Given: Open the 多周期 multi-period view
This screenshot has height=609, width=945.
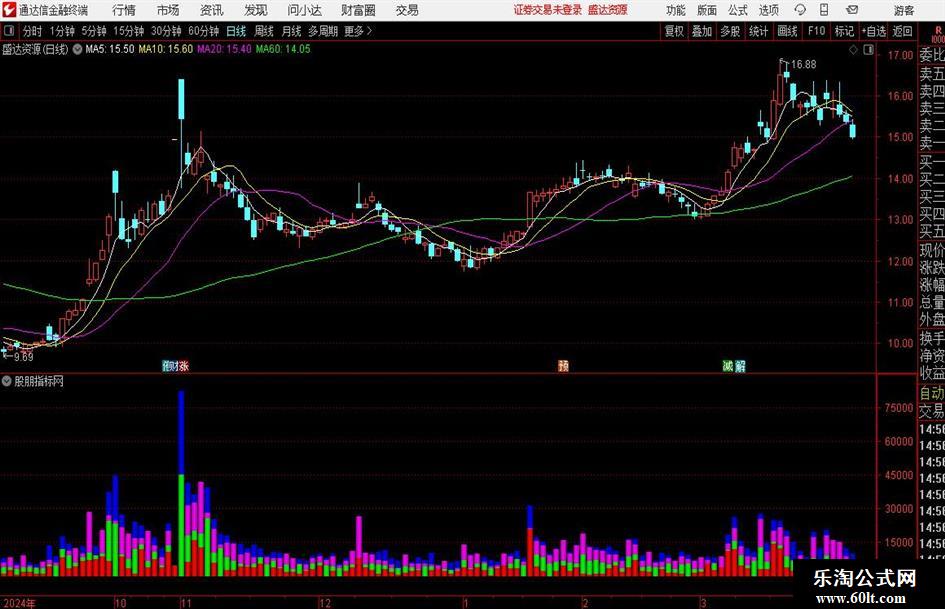Looking at the screenshot, I should tap(323, 31).
